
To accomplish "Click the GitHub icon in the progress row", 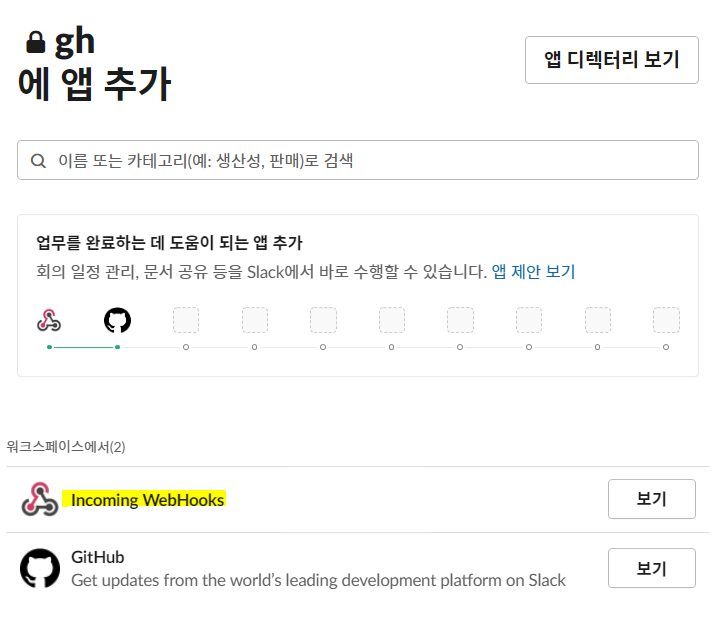I will tap(117, 320).
